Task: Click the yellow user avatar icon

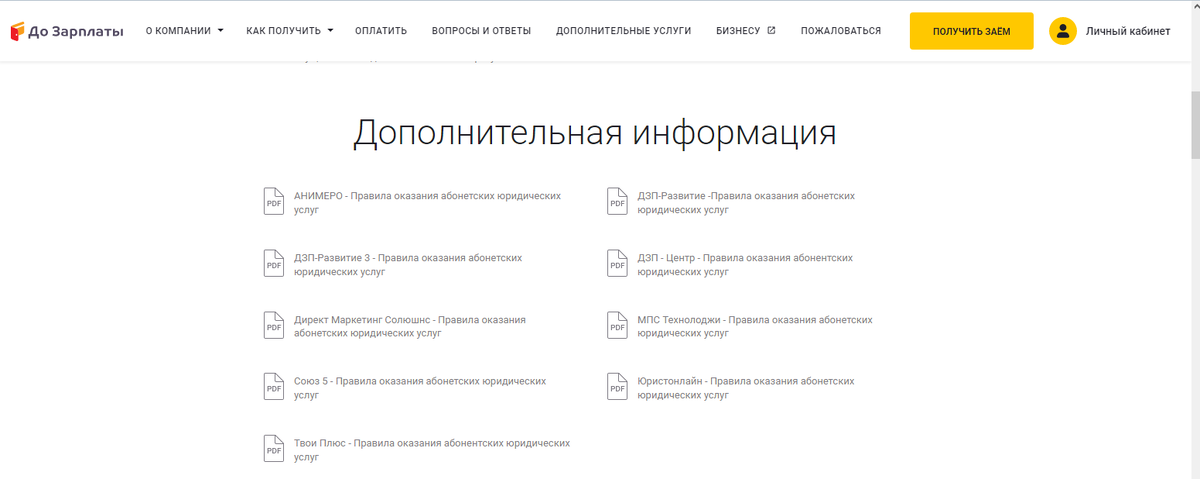Action: click(x=1063, y=31)
